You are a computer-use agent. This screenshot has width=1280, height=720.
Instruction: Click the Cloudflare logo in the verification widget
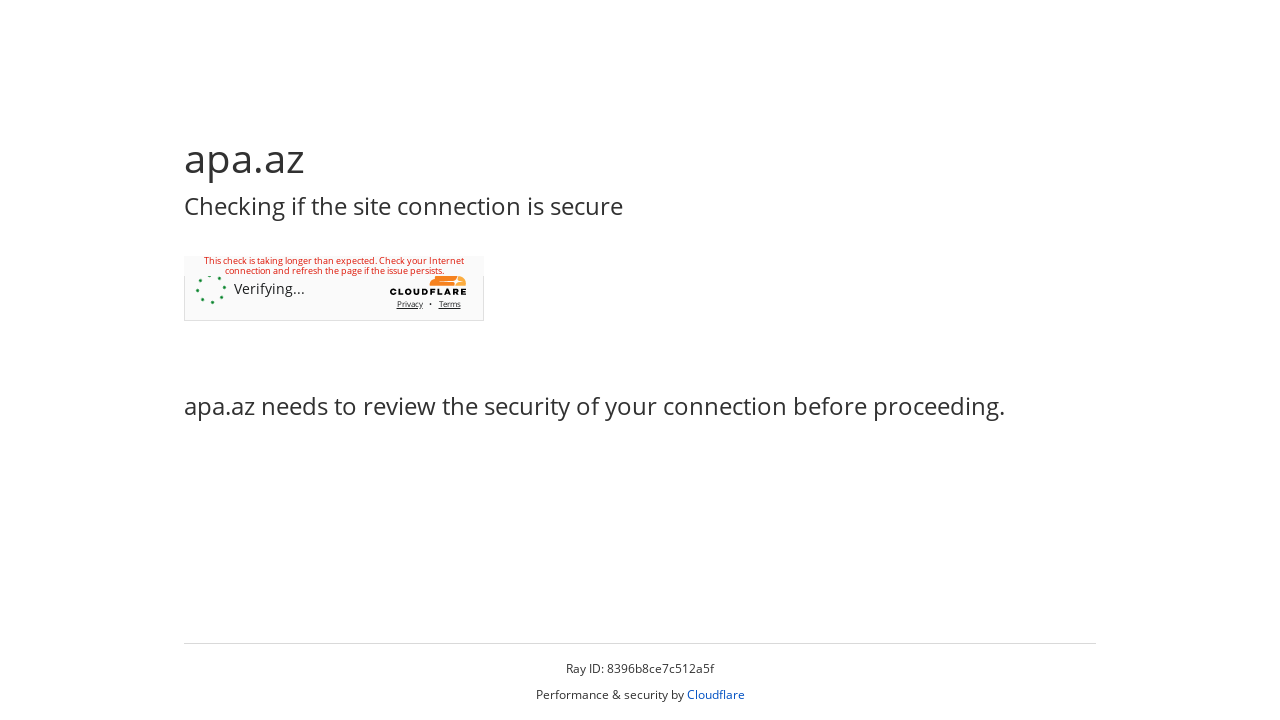(427, 284)
